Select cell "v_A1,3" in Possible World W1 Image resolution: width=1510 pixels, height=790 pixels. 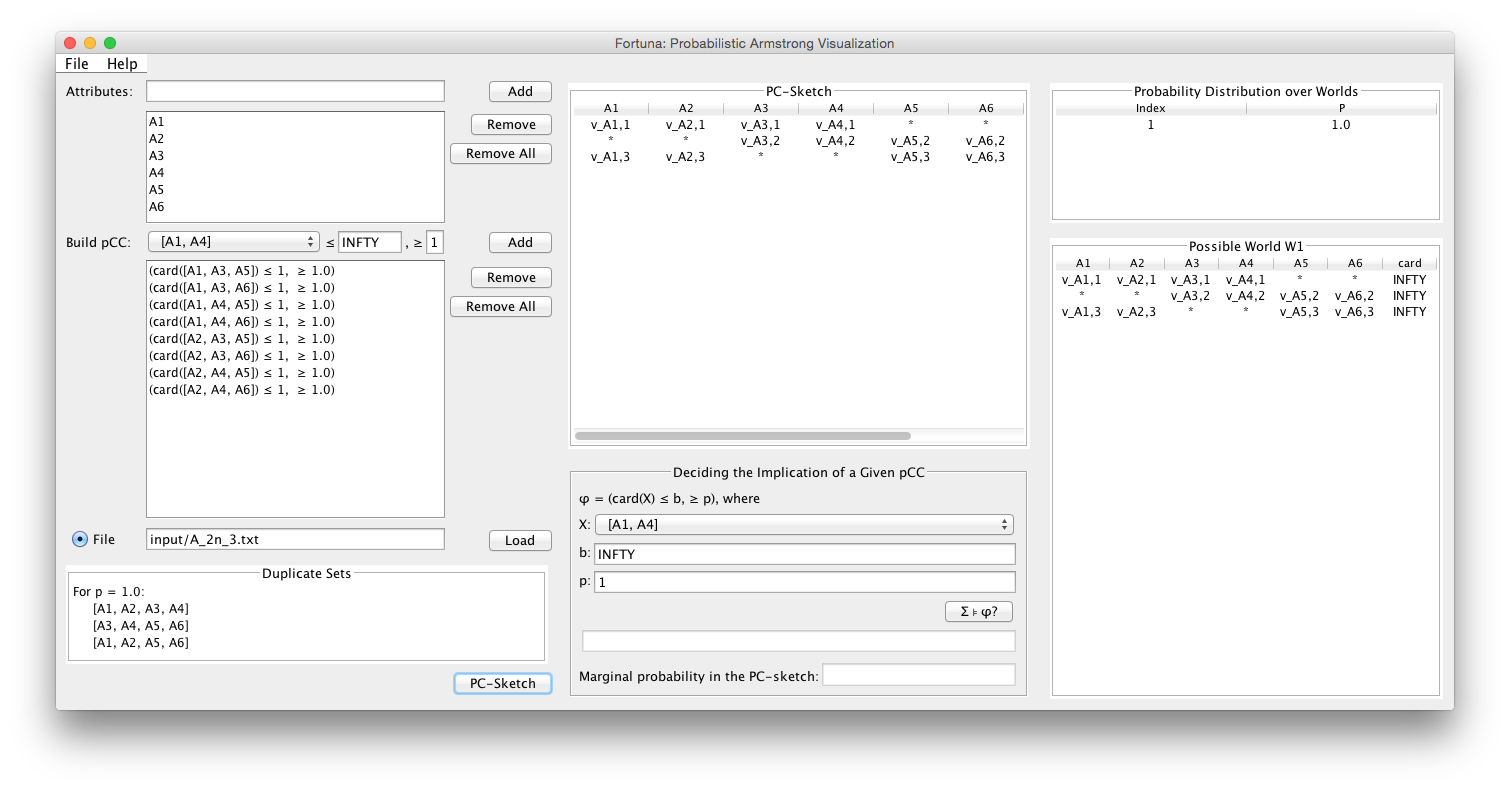1082,311
